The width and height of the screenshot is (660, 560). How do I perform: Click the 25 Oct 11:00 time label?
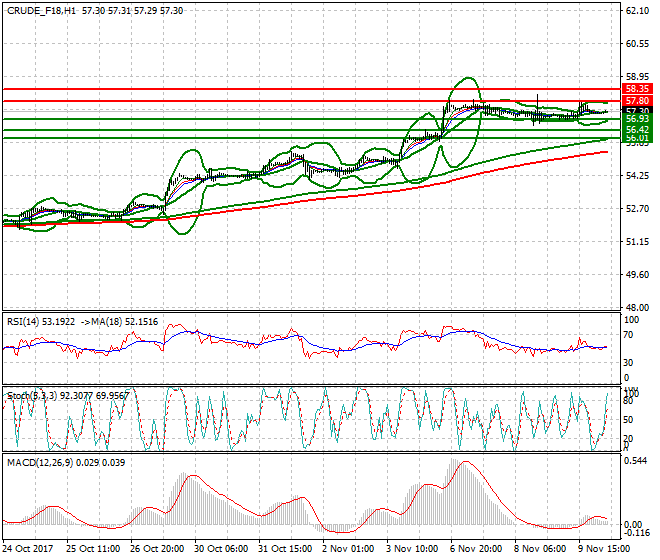pos(93,549)
